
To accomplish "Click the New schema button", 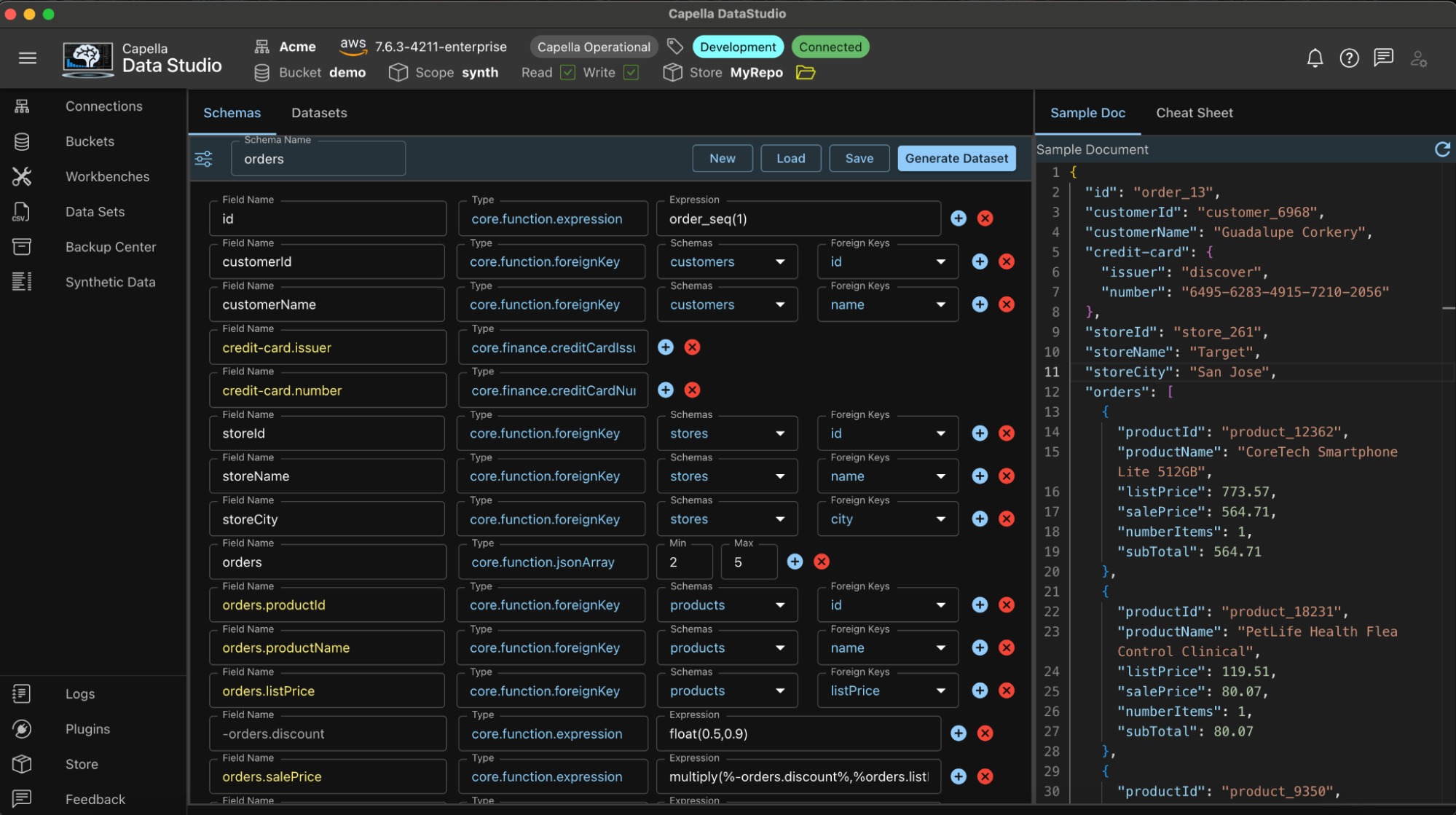I will click(x=722, y=158).
